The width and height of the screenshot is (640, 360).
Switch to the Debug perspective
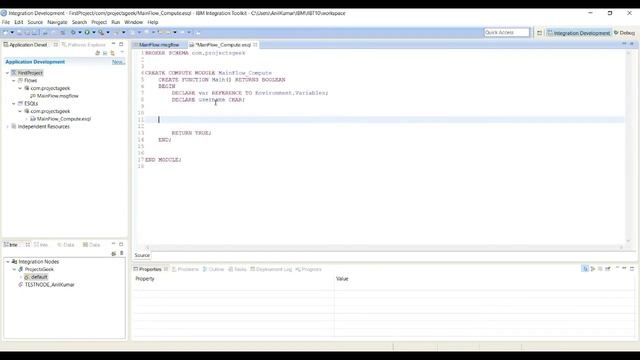coord(624,33)
